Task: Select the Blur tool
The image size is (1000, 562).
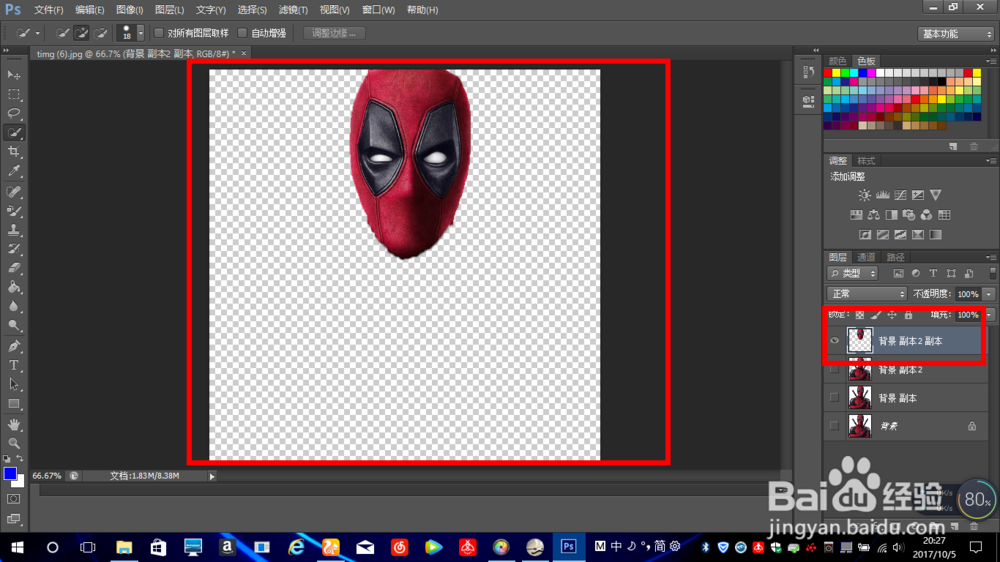Action: point(14,306)
